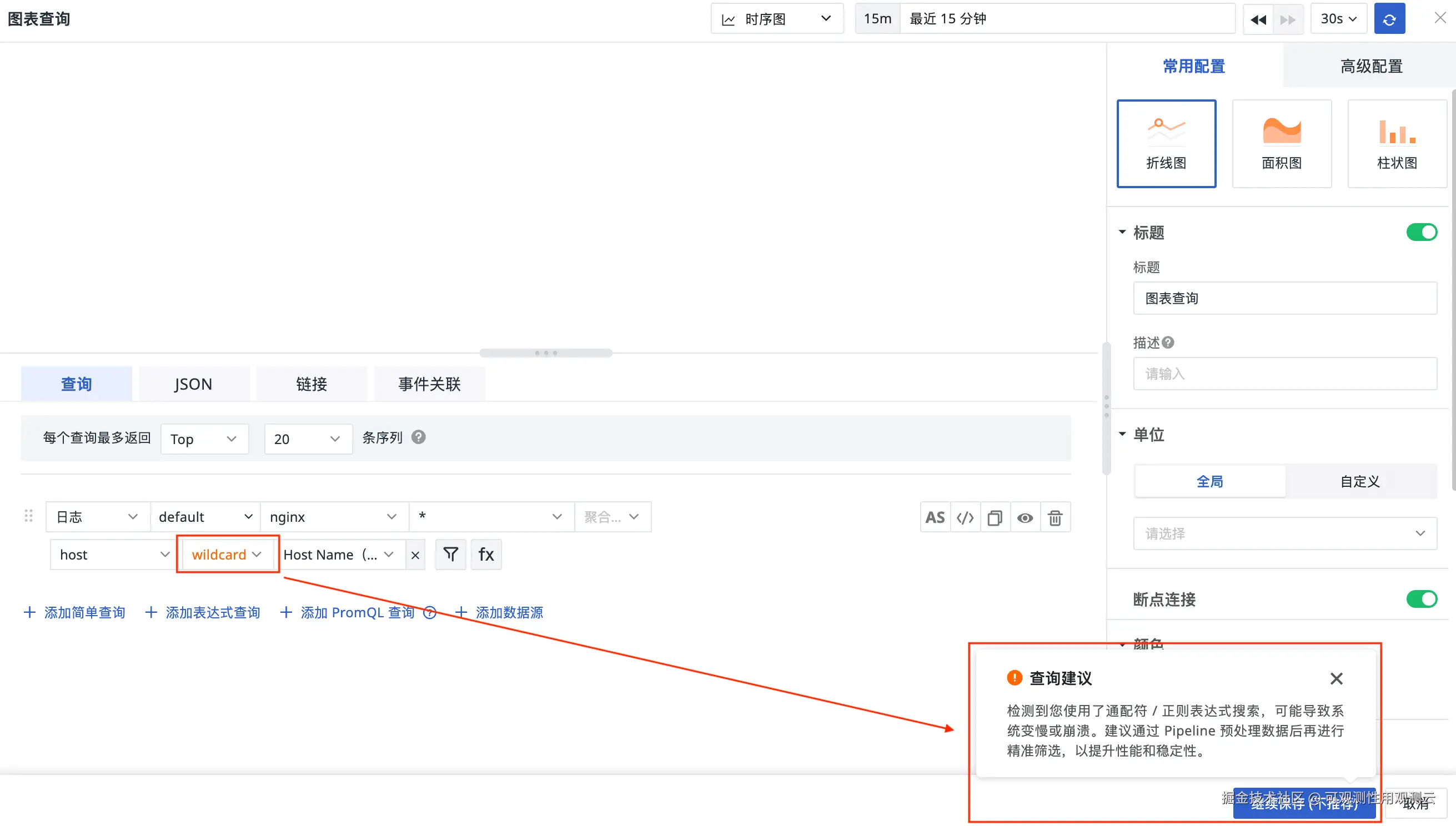Expand the 30s refresh interval dropdown
Image resolution: width=1456 pixels, height=826 pixels.
click(1338, 19)
